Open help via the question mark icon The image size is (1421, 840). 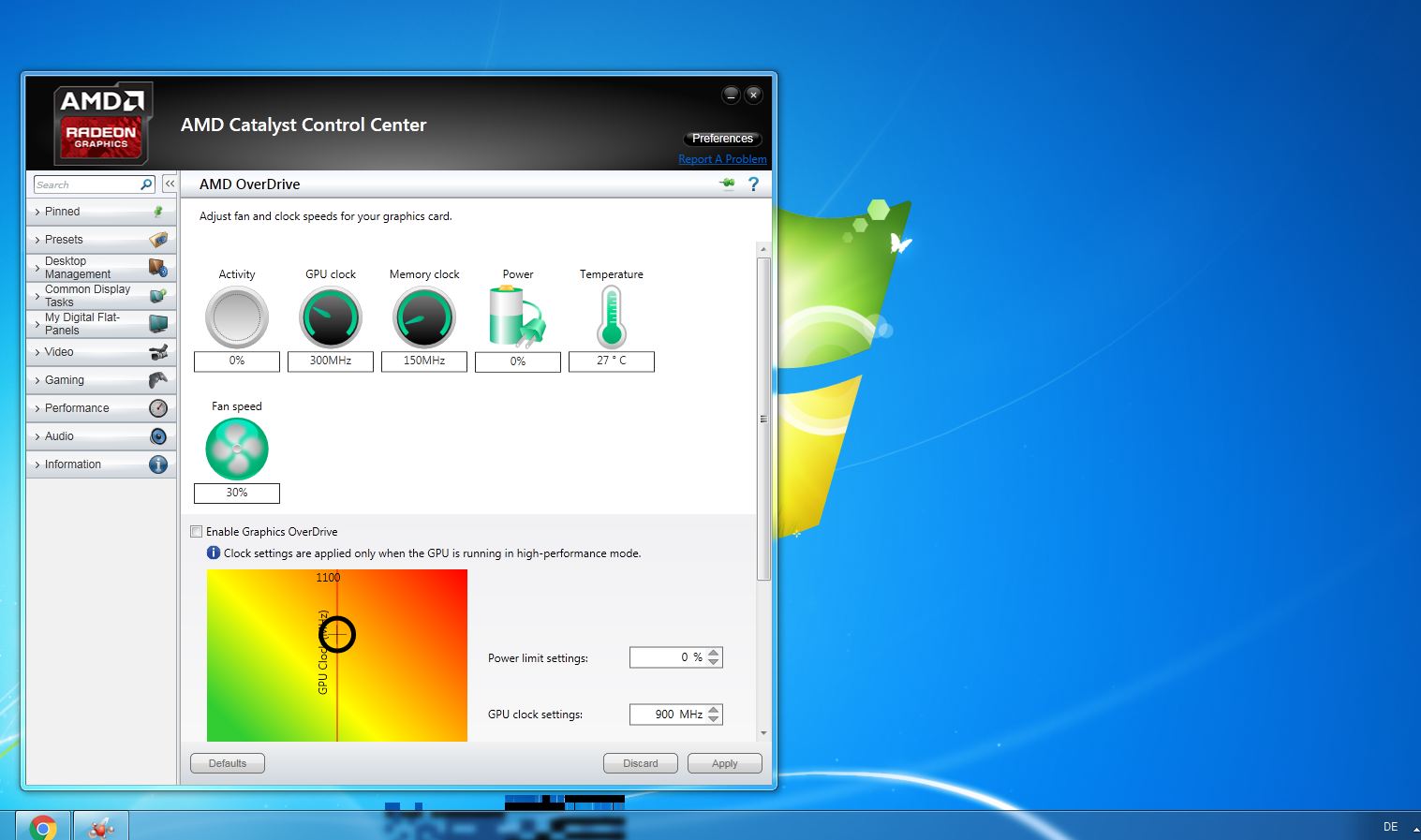tap(753, 184)
